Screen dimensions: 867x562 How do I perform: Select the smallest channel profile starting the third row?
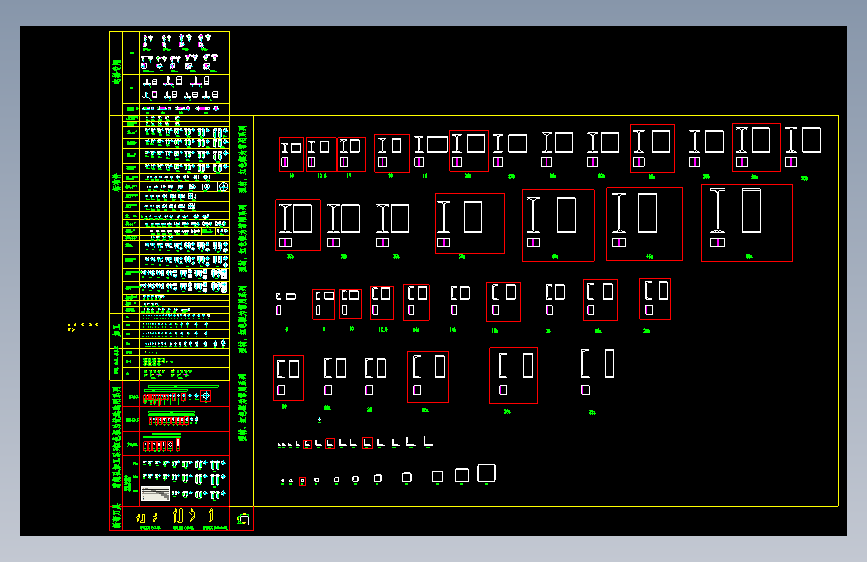pos(279,296)
